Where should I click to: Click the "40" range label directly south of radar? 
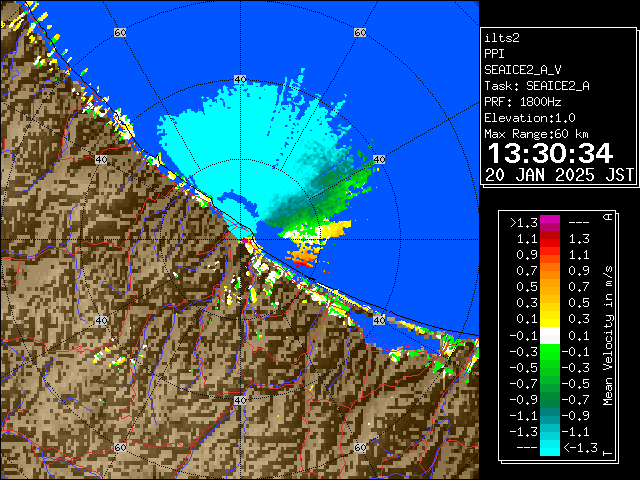pyautogui.click(x=240, y=400)
